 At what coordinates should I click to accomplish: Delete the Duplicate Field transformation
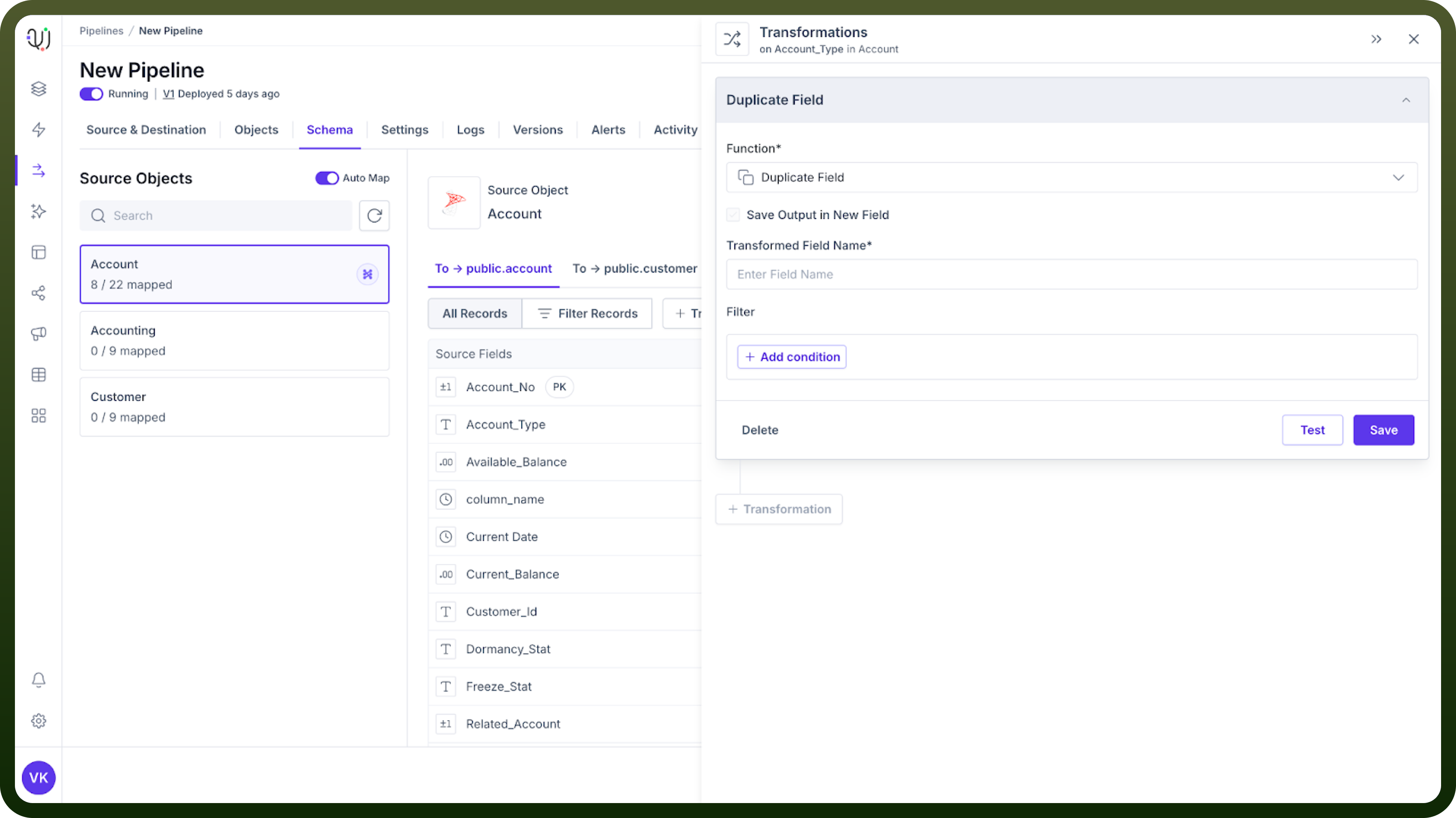coord(760,430)
